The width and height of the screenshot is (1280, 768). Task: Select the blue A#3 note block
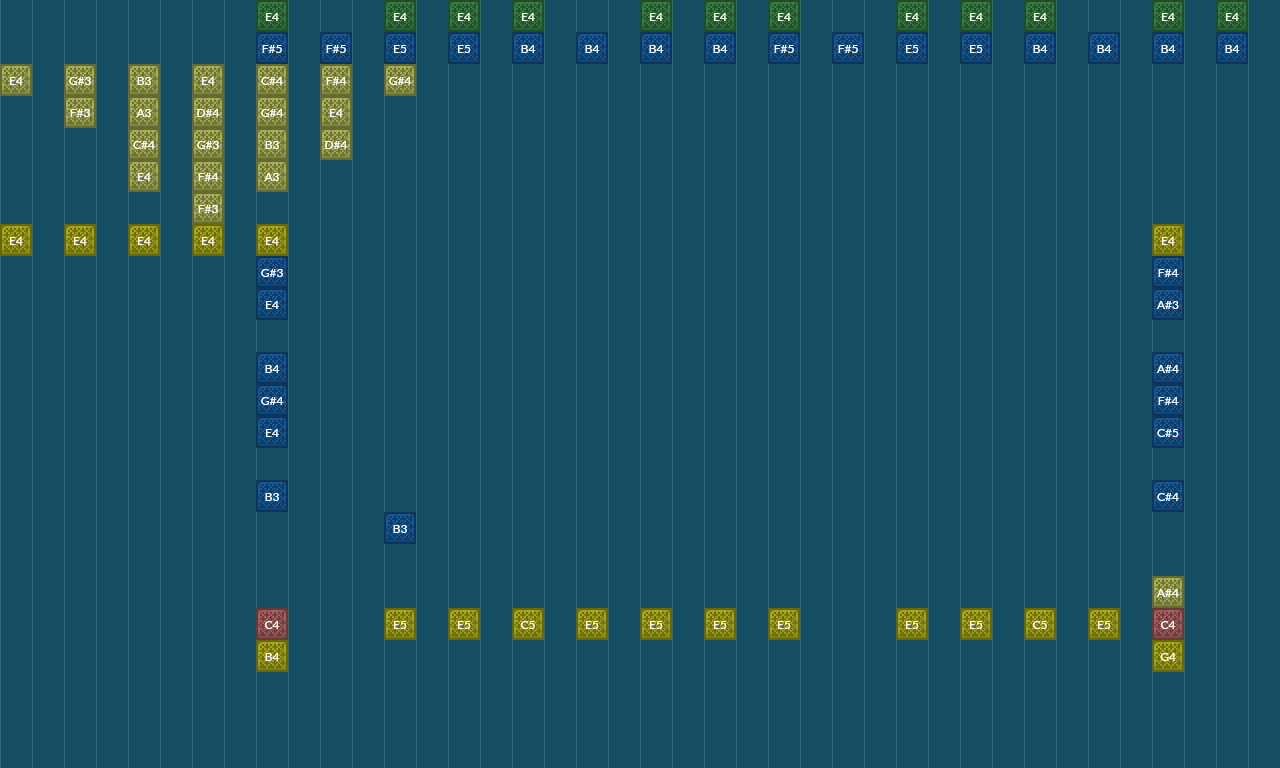[1168, 304]
